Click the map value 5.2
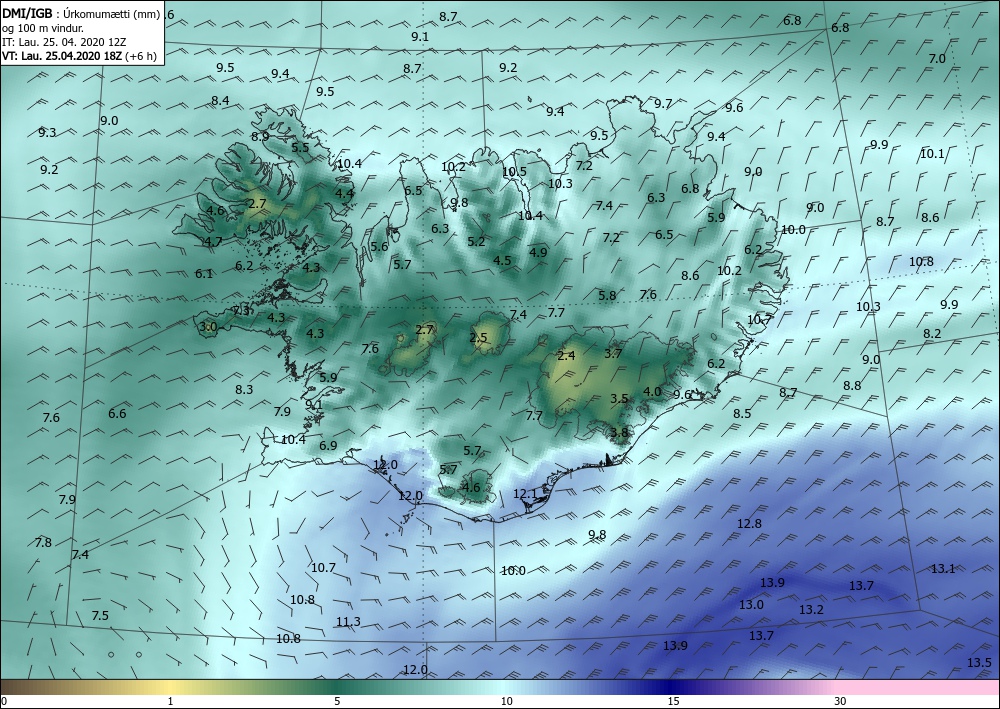1000x709 pixels. pyautogui.click(x=476, y=242)
